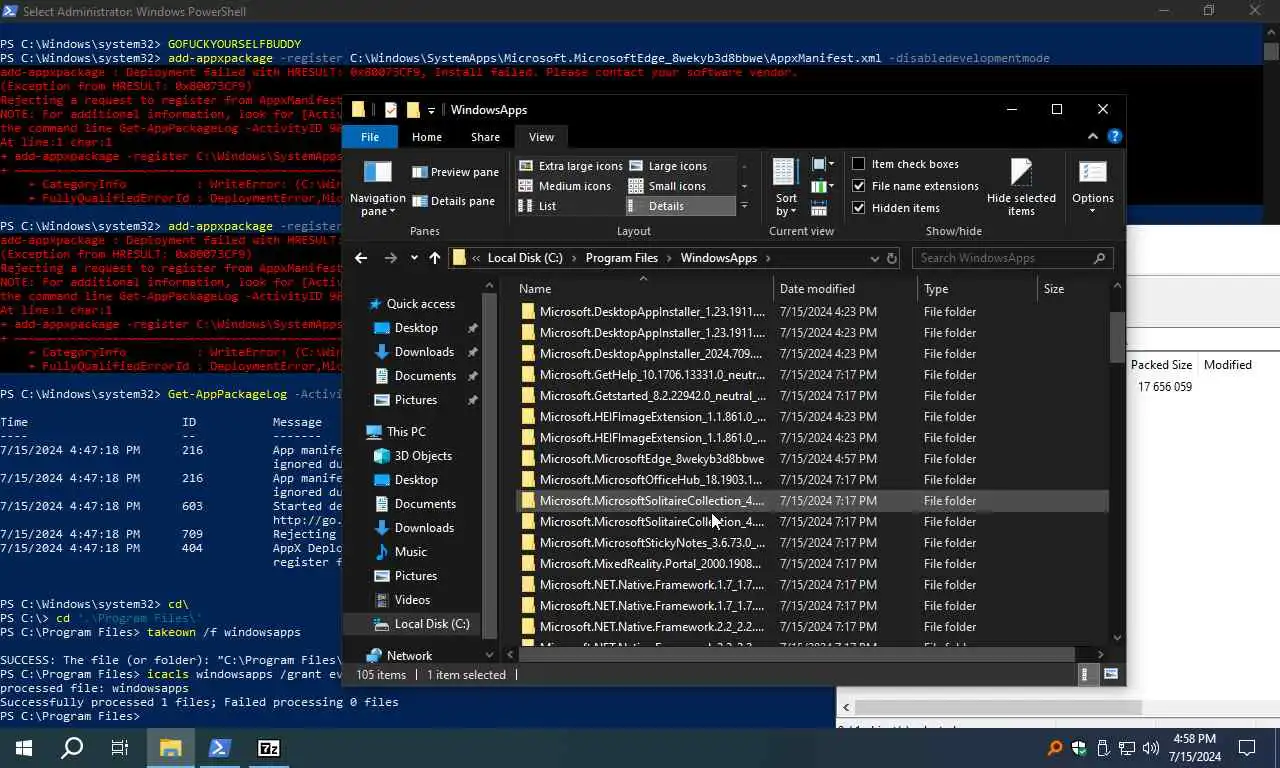Open the Navigation pane dropdown button
This screenshot has width=1280, height=768.
pos(377,188)
